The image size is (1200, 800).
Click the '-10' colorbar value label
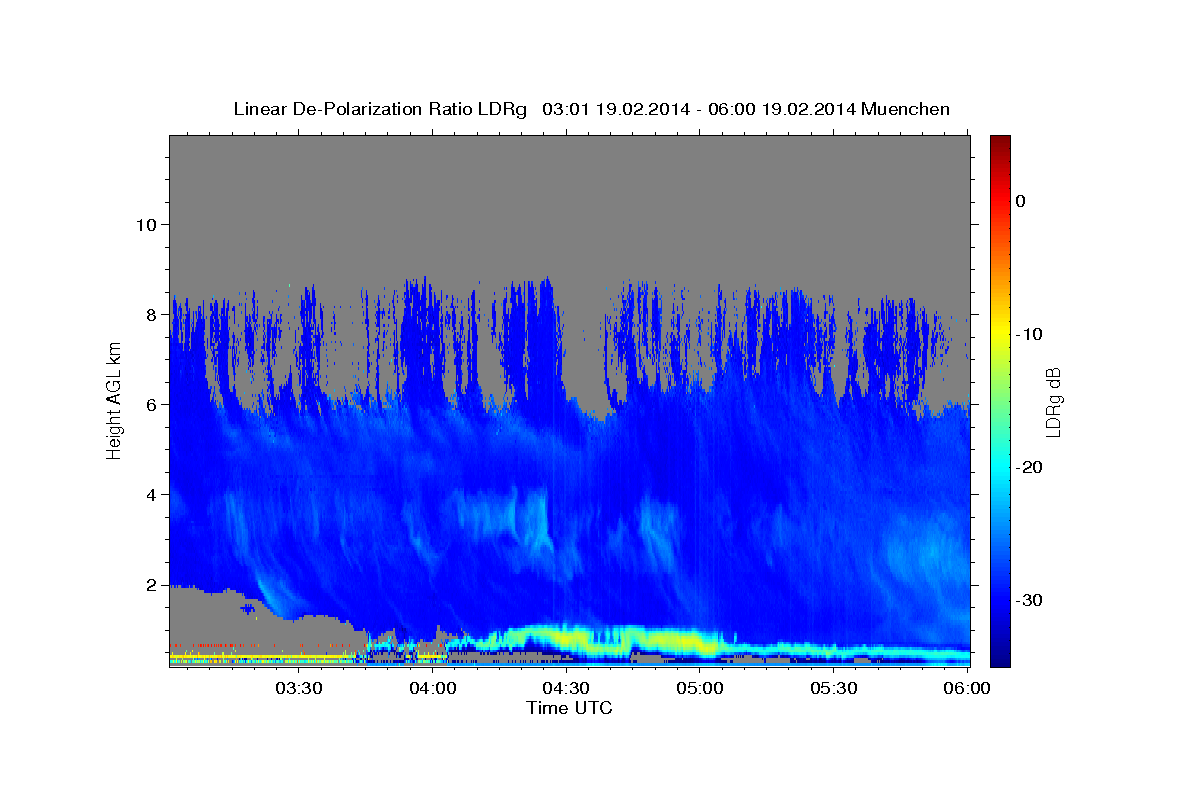(1028, 334)
